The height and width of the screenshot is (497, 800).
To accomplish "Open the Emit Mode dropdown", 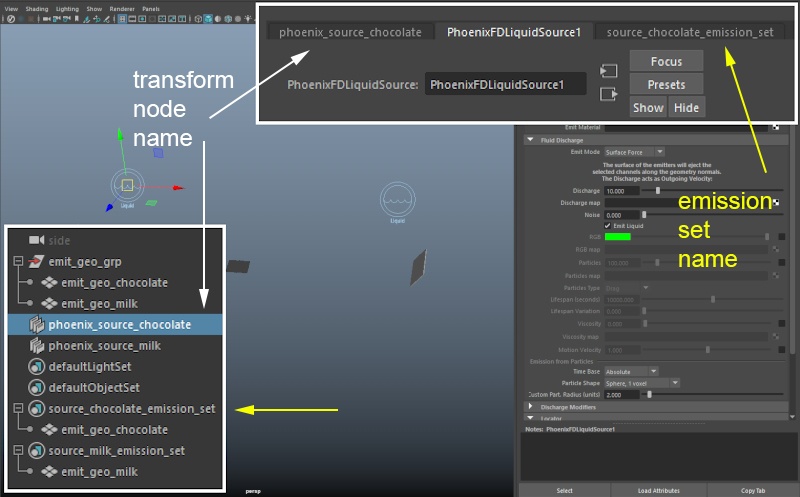I will [x=634, y=152].
